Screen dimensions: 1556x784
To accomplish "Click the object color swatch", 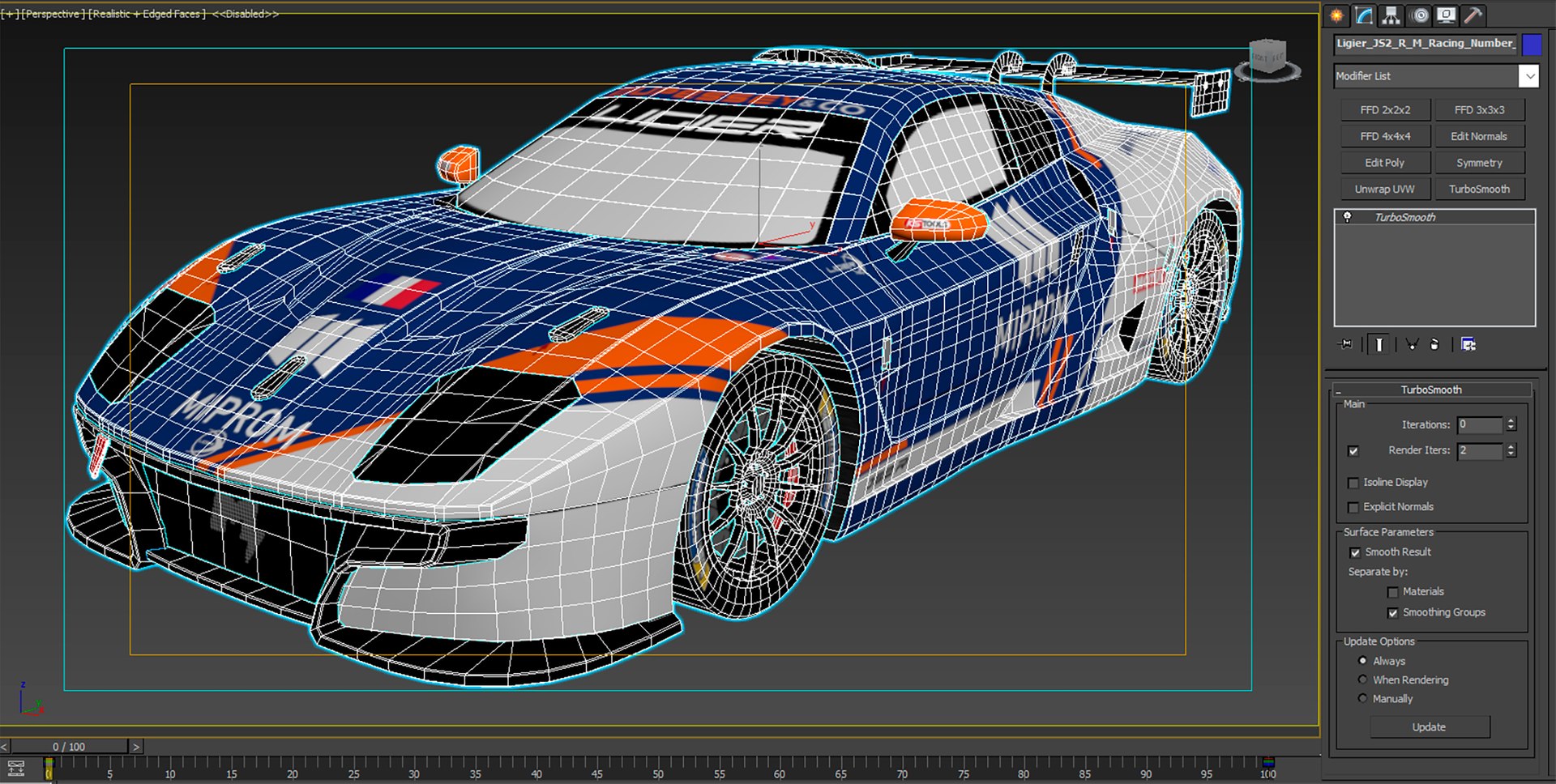I will click(x=1532, y=44).
